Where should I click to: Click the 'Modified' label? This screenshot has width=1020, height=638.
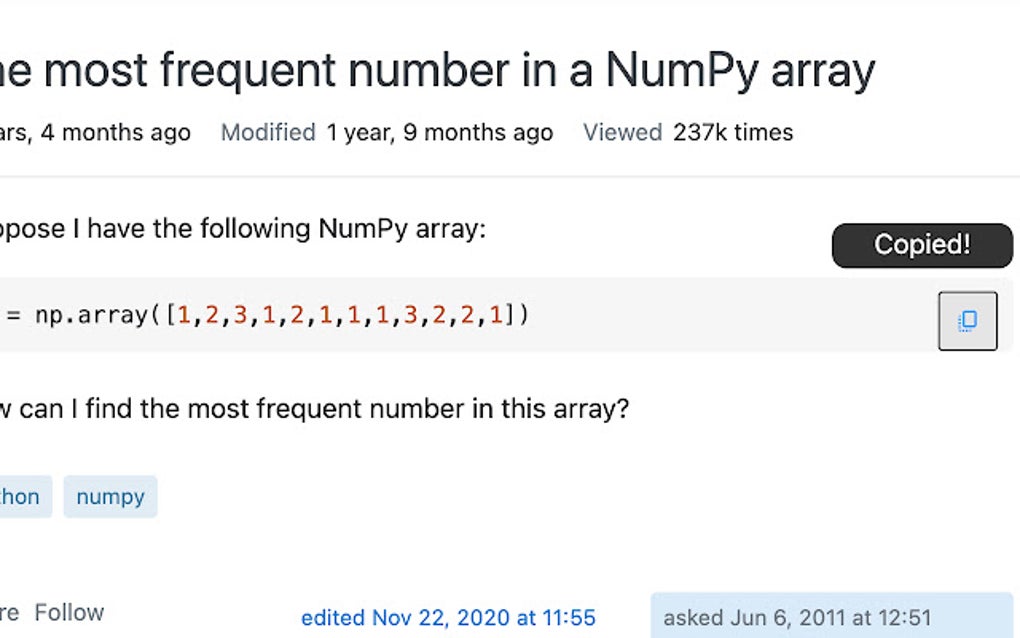[x=268, y=133]
